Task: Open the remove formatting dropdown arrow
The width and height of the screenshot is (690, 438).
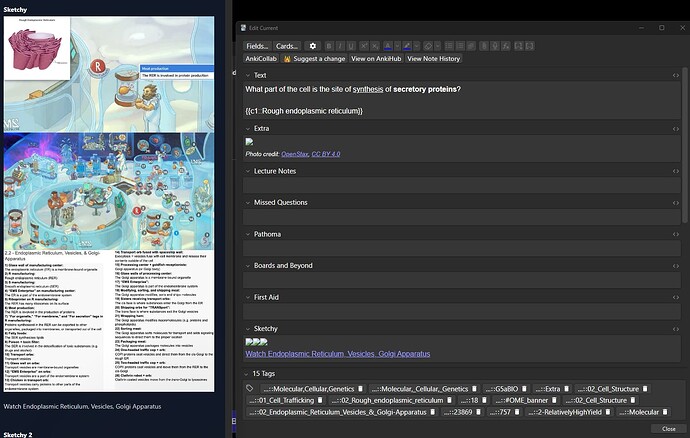Action: pyautogui.click(x=437, y=46)
